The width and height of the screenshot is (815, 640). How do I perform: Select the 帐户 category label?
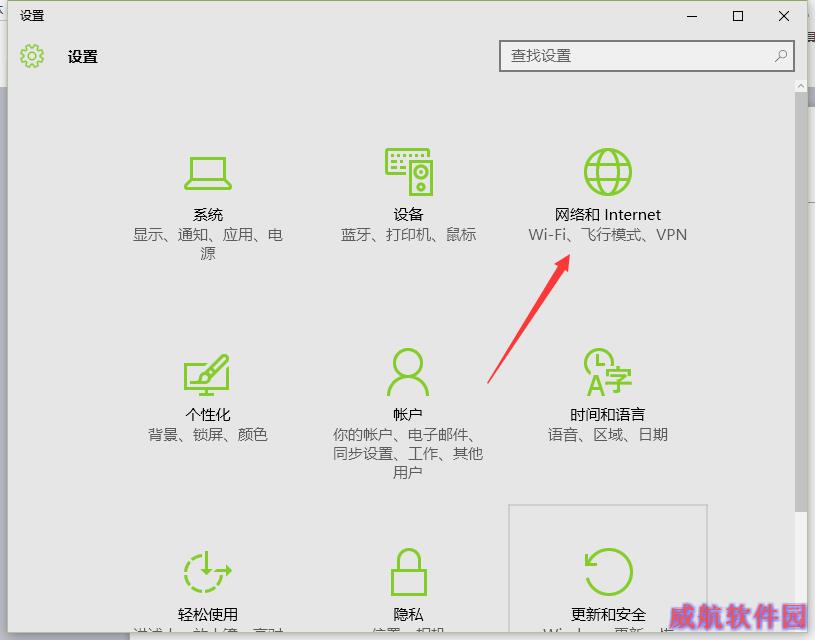[x=408, y=414]
